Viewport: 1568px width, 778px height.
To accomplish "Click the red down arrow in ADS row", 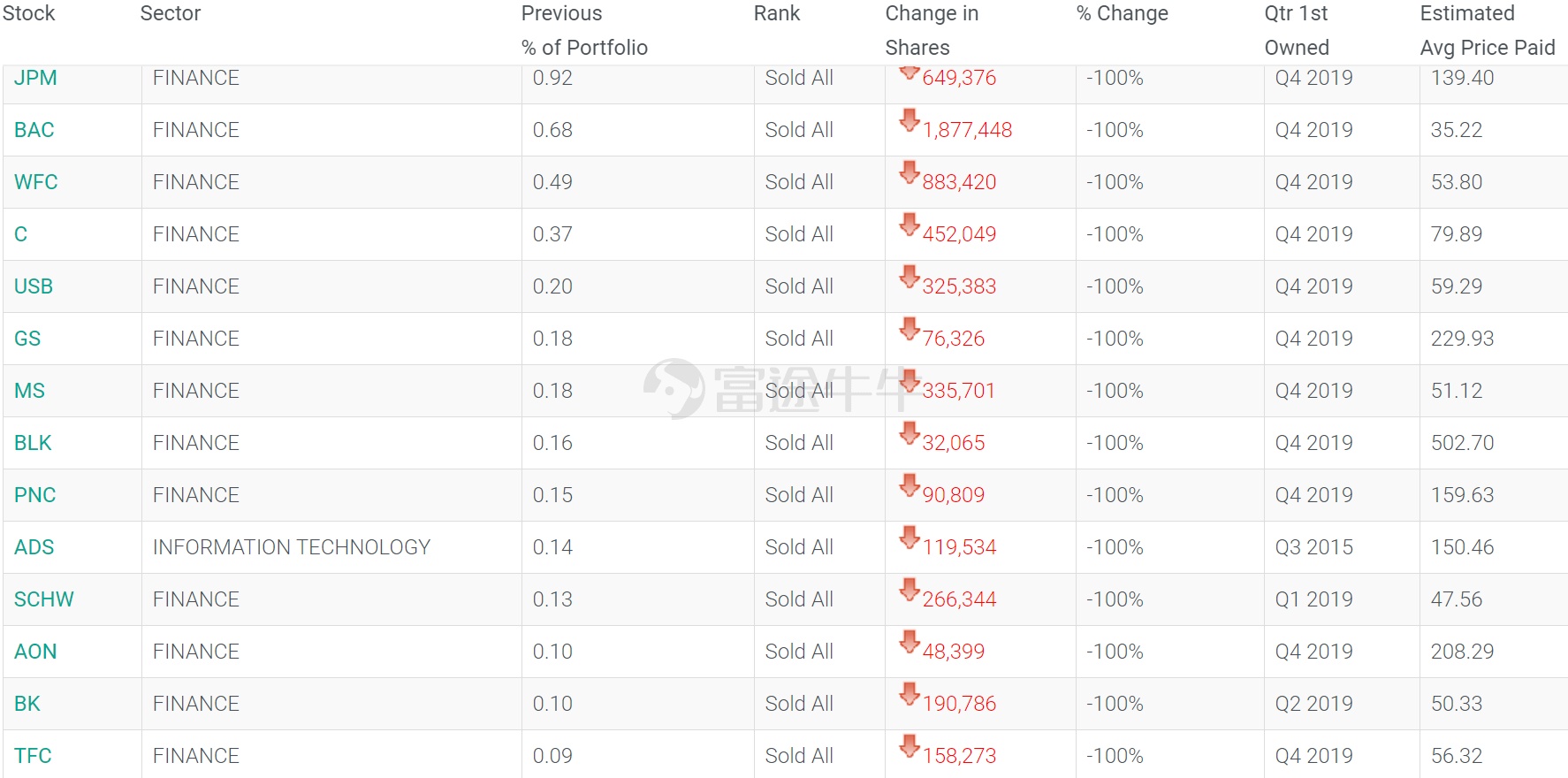I will click(910, 538).
